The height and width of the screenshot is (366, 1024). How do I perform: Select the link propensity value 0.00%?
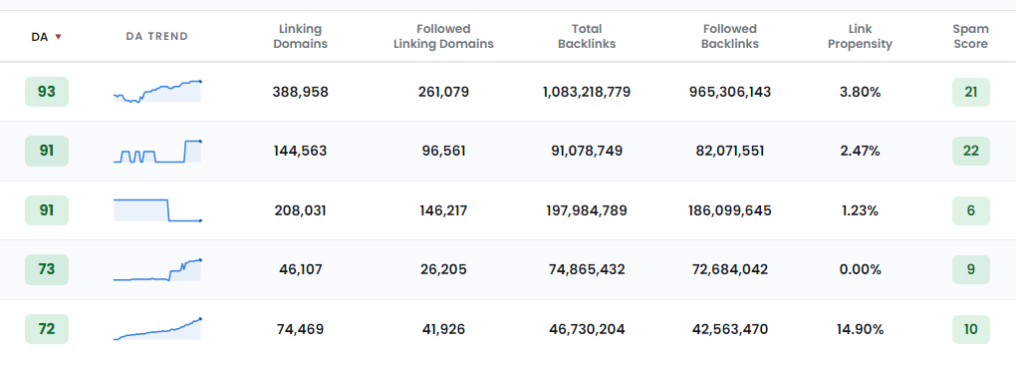click(860, 269)
